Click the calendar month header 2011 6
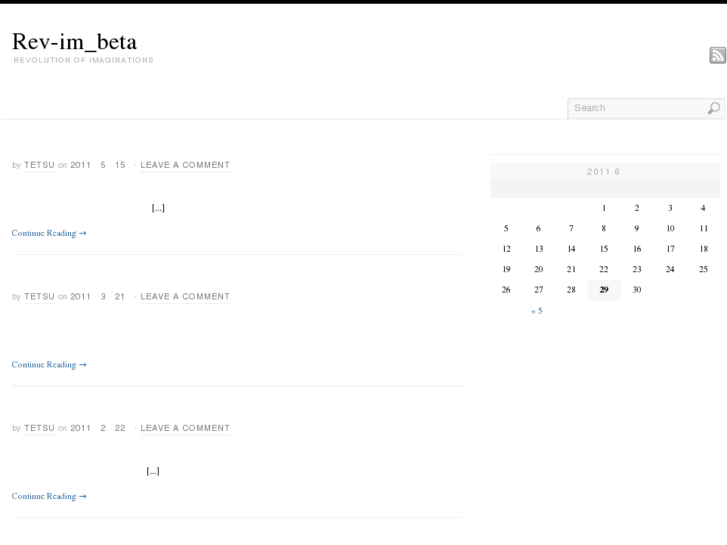Viewport: 727px width, 545px height. 604,172
